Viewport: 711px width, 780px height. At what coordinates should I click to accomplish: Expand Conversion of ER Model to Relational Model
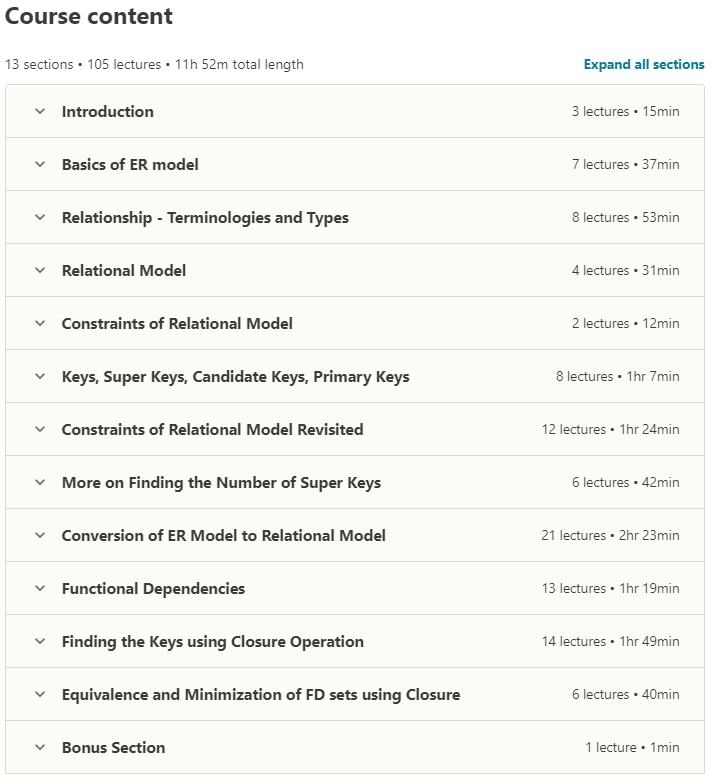point(223,536)
